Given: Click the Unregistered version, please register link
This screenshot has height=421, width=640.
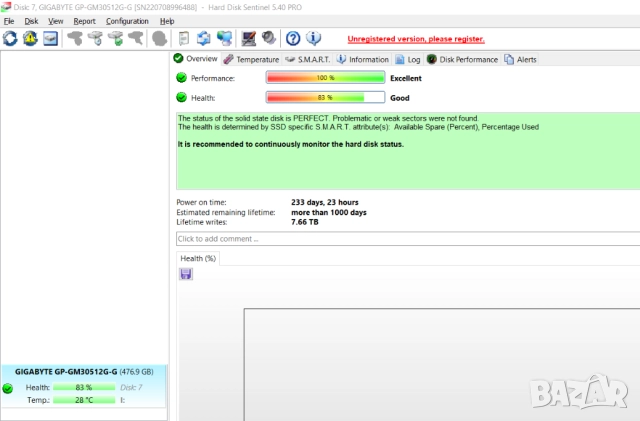Looking at the screenshot, I should (x=415, y=39).
